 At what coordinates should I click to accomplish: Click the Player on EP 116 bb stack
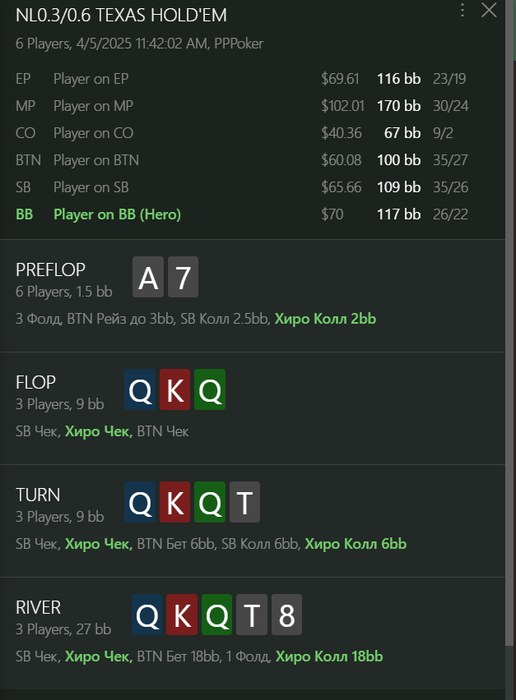coord(399,79)
